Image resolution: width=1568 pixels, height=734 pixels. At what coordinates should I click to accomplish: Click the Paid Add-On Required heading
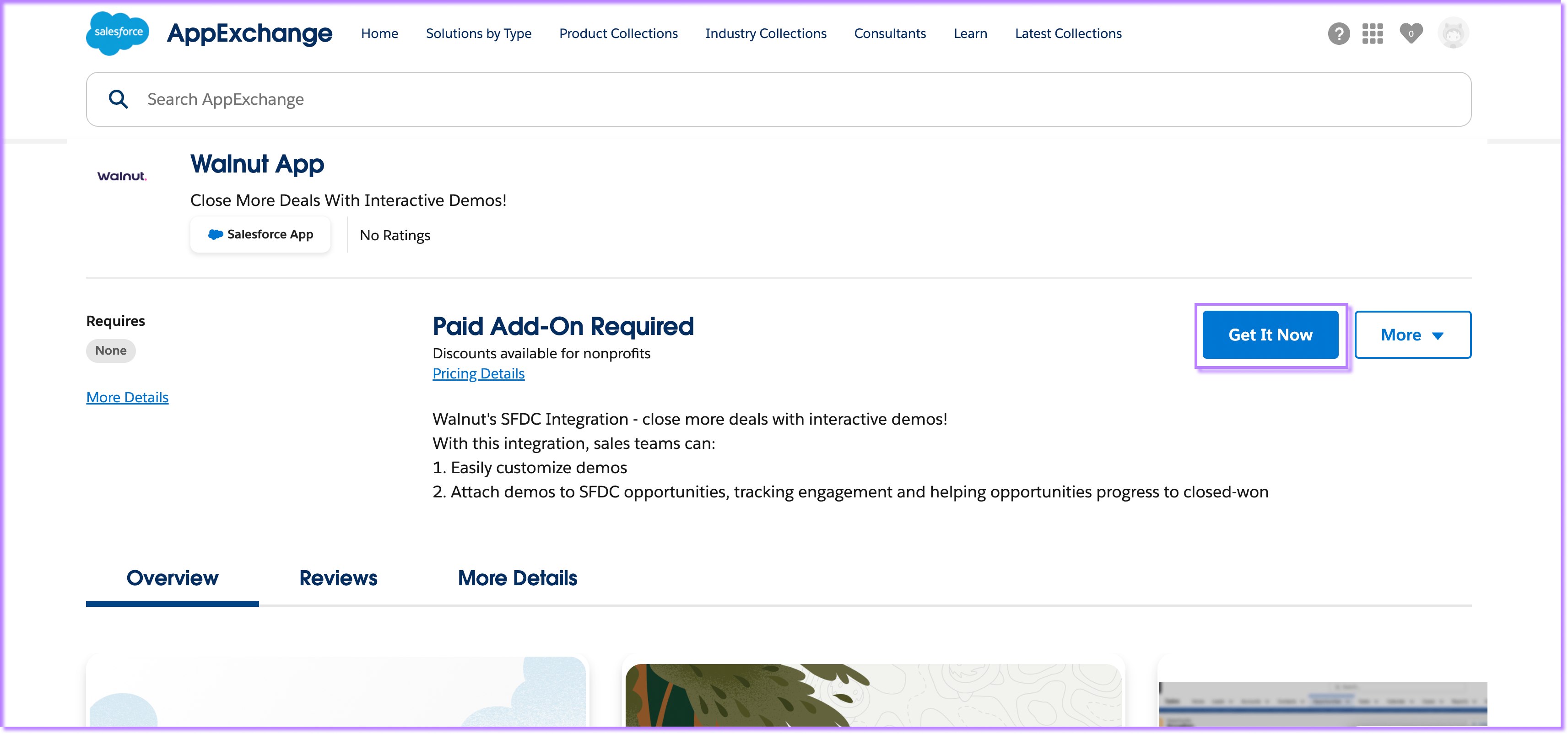(x=563, y=327)
